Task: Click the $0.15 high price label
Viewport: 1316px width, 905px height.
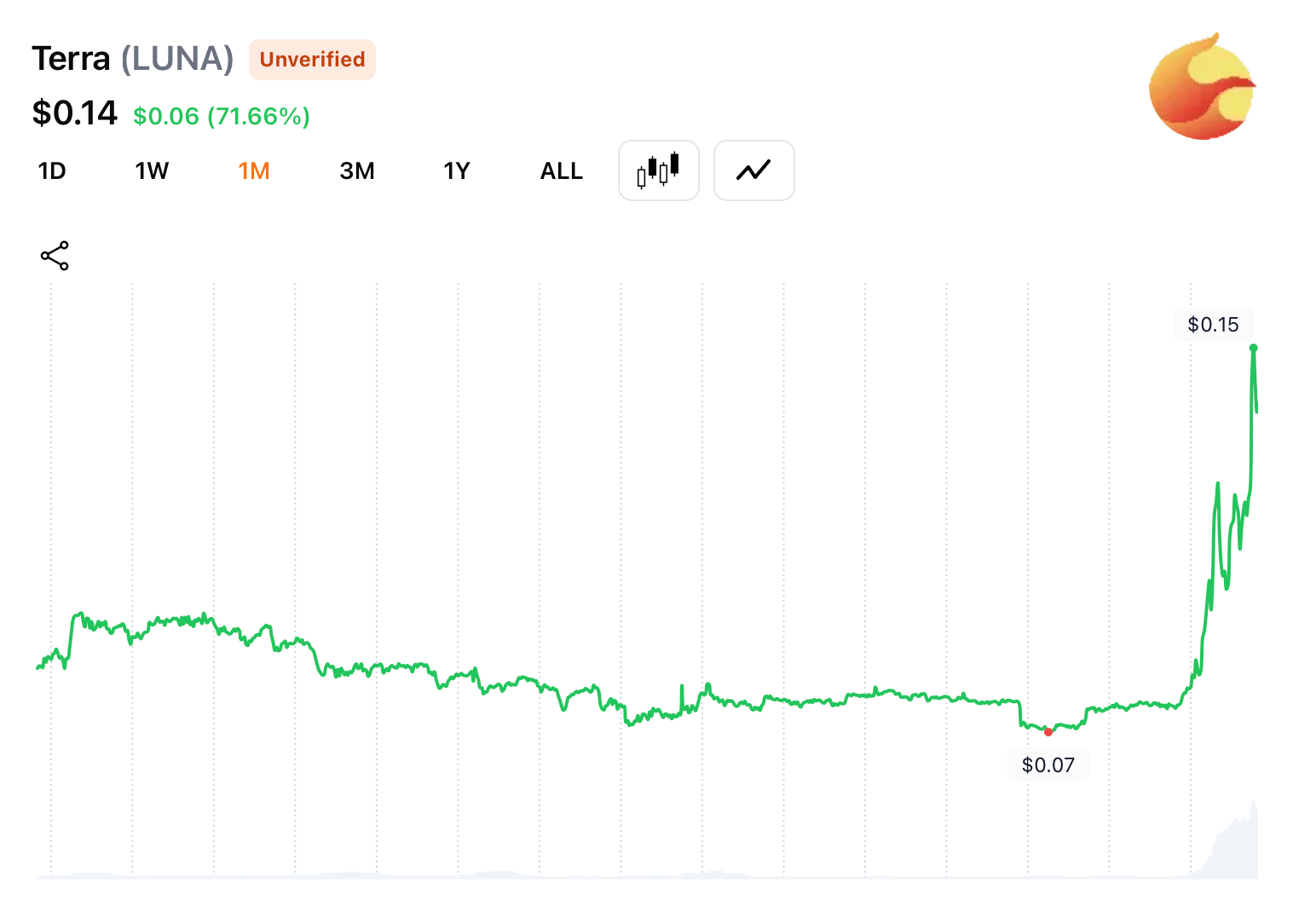Action: 1213,325
